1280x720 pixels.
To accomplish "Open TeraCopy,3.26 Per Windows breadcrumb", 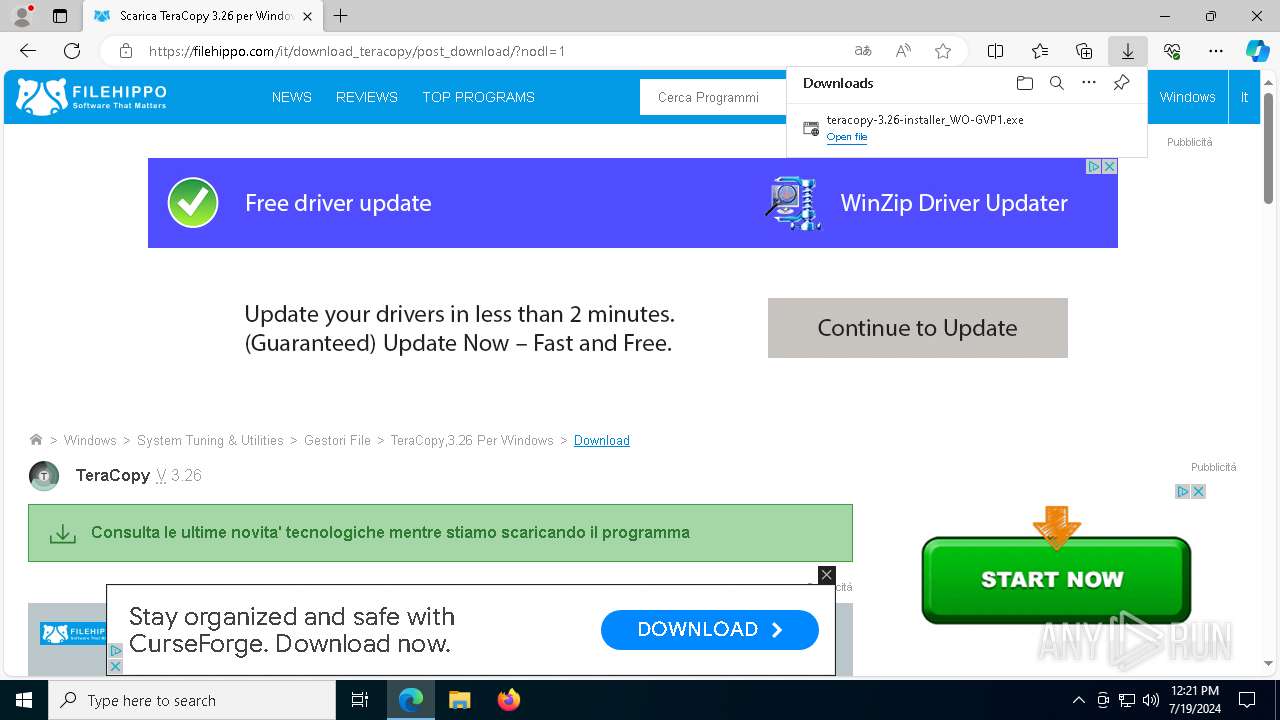I will [472, 440].
